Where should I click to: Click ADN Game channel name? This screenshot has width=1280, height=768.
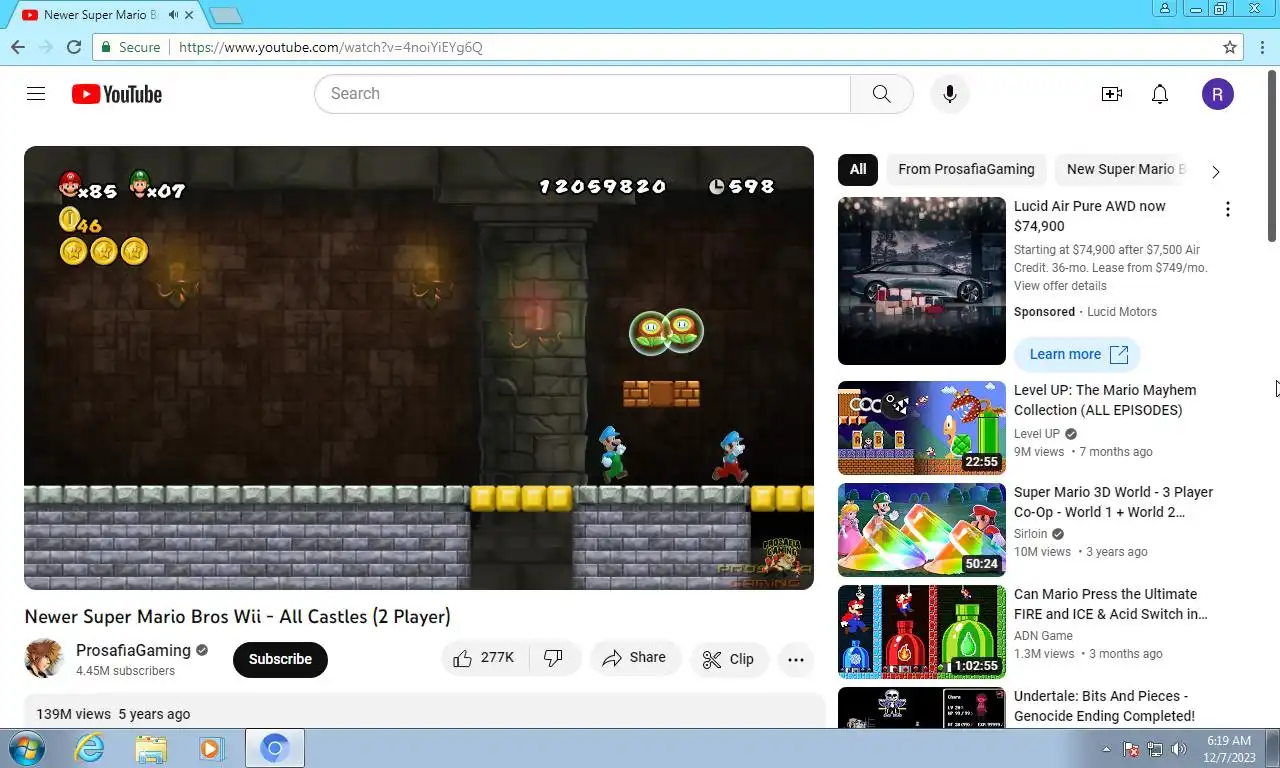click(x=1043, y=636)
